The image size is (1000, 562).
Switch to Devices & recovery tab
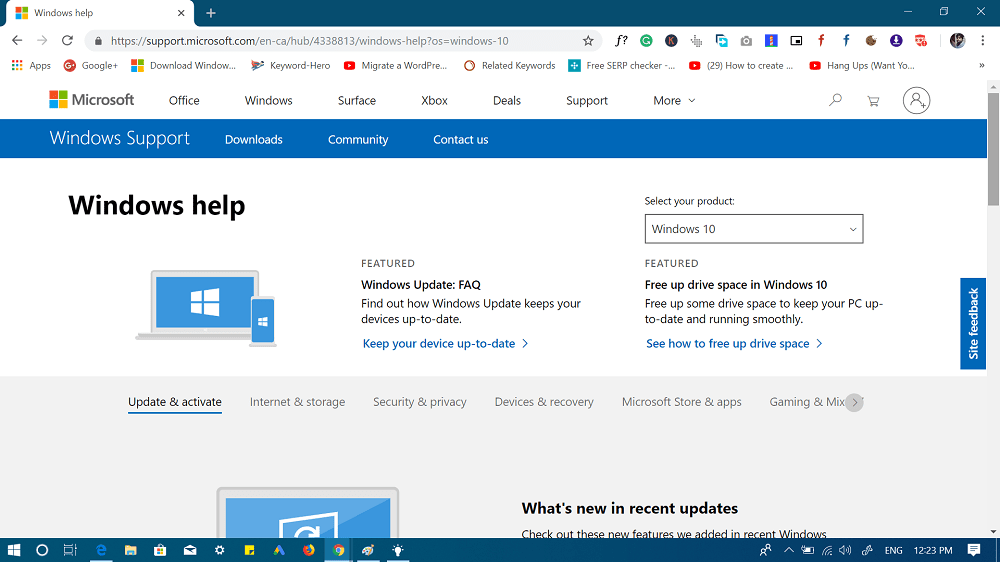point(544,402)
